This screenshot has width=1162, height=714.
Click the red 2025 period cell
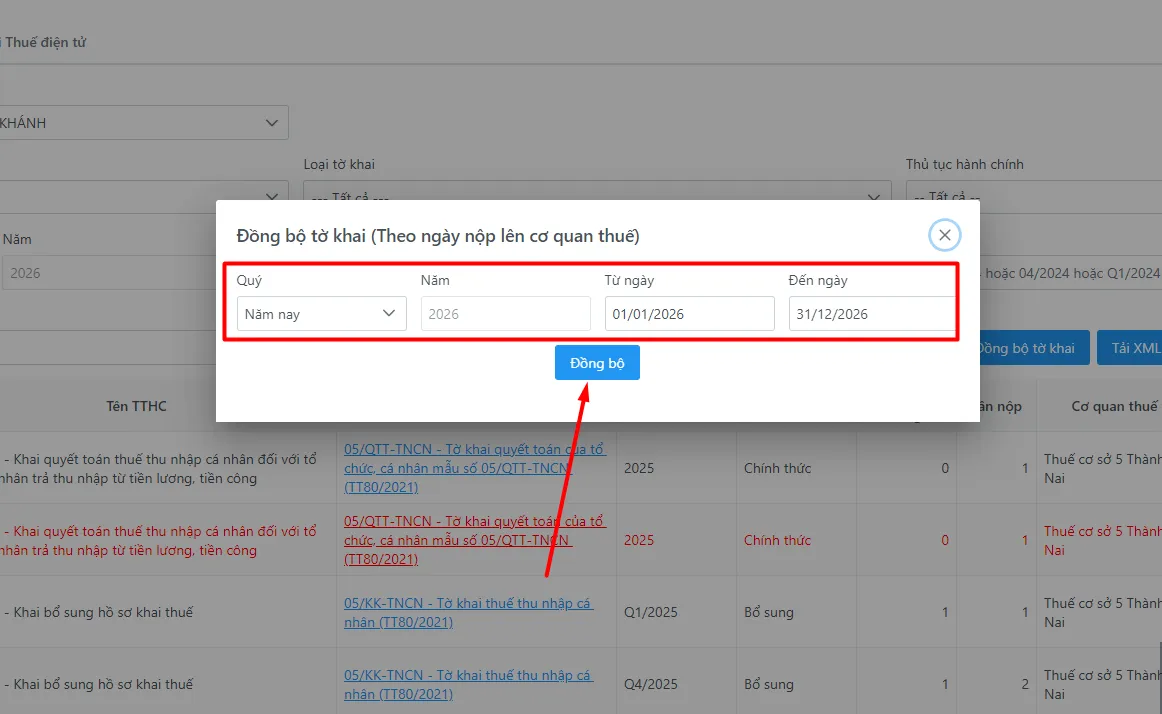click(x=639, y=540)
